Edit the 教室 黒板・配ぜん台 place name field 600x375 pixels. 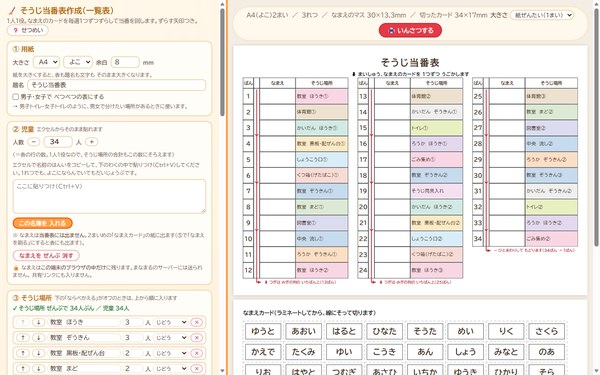[x=84, y=353]
